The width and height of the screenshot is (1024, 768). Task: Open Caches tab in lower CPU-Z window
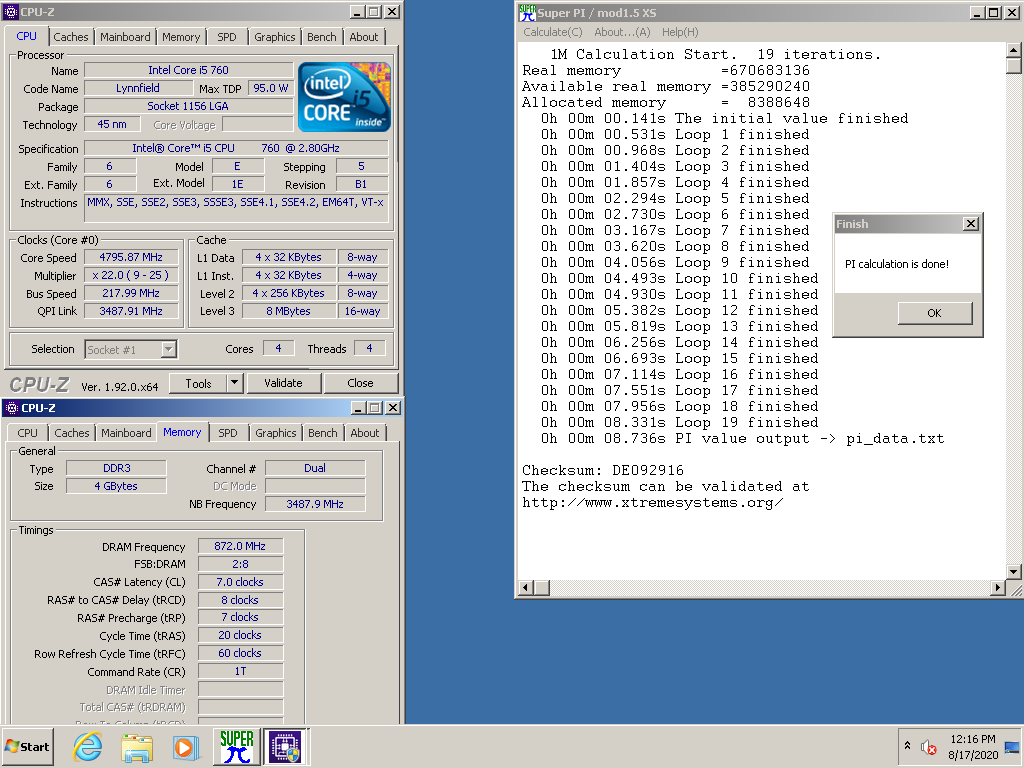[x=72, y=433]
